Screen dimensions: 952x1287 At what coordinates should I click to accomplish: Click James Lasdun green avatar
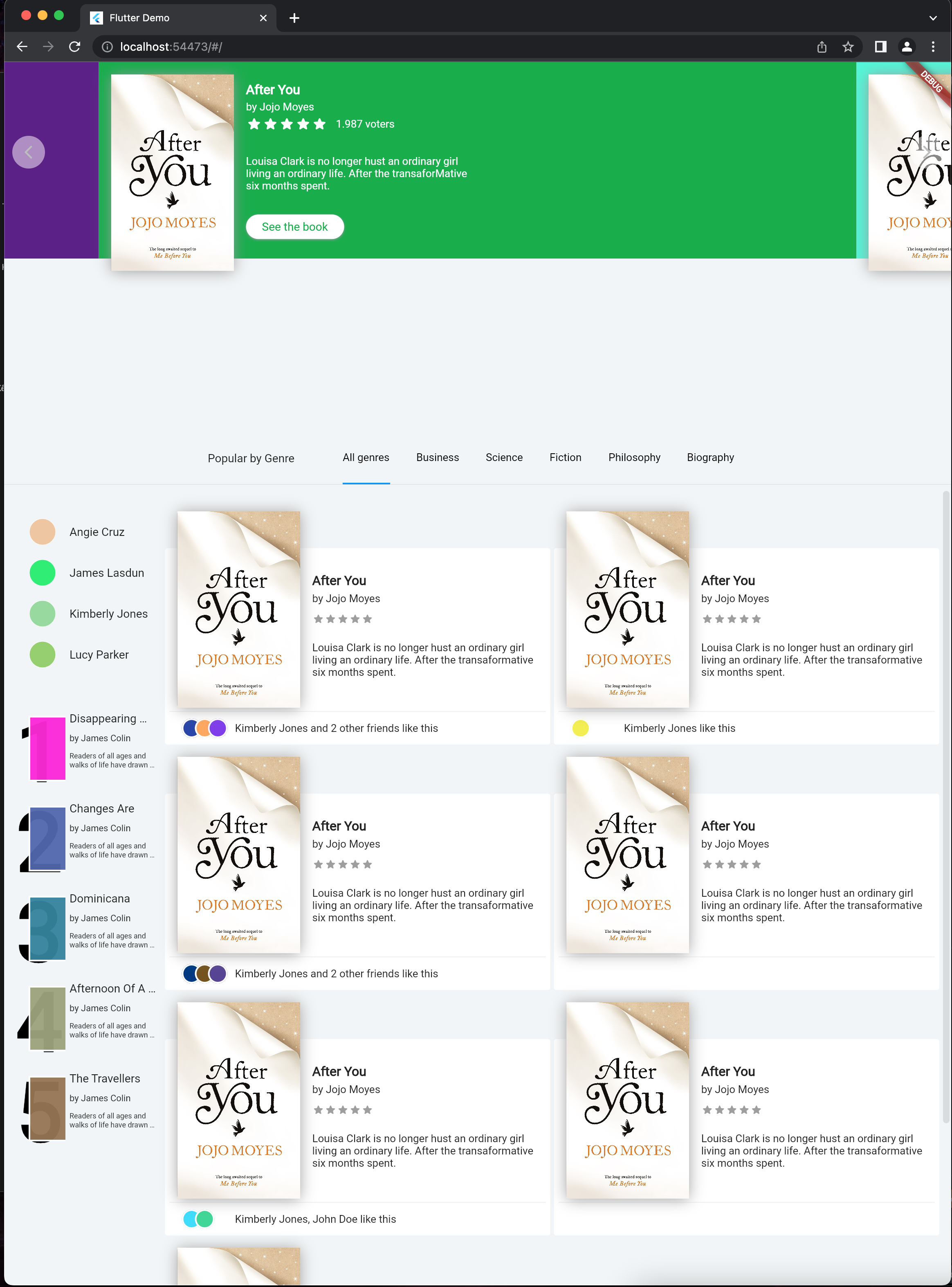point(43,573)
